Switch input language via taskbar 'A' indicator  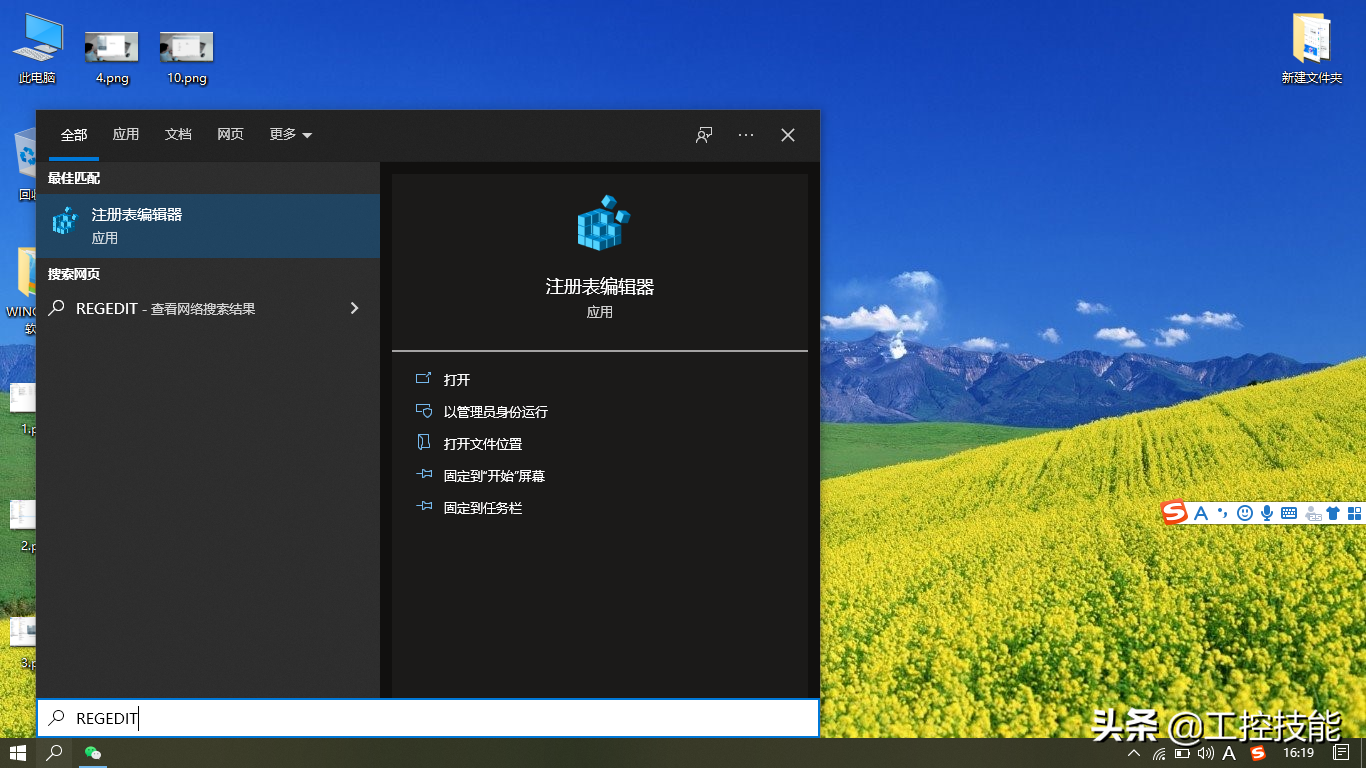click(1228, 754)
